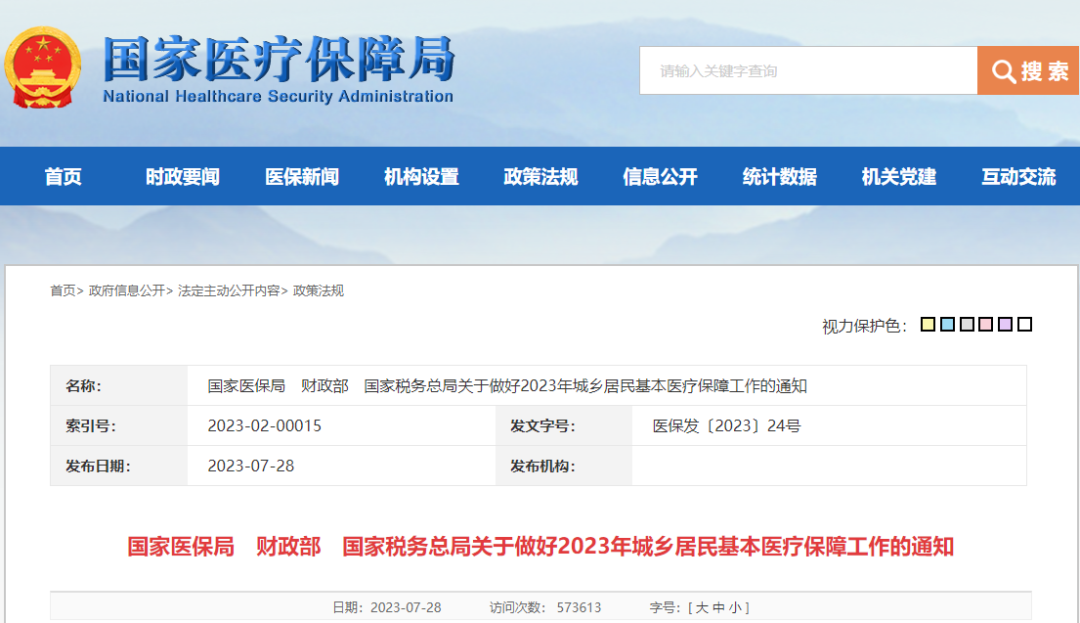Select the white eye-protection color swatch

pyautogui.click(x=1025, y=324)
